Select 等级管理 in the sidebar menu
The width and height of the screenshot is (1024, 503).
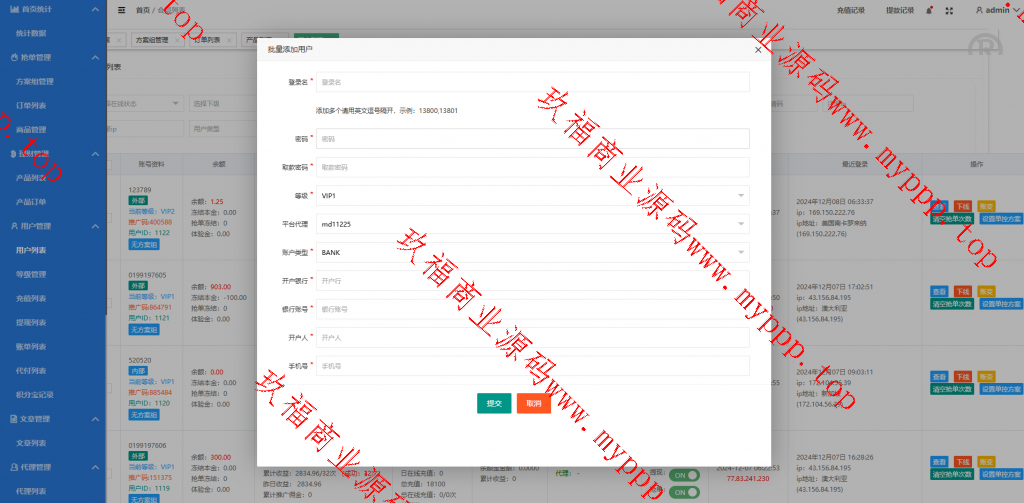[x=32, y=274]
